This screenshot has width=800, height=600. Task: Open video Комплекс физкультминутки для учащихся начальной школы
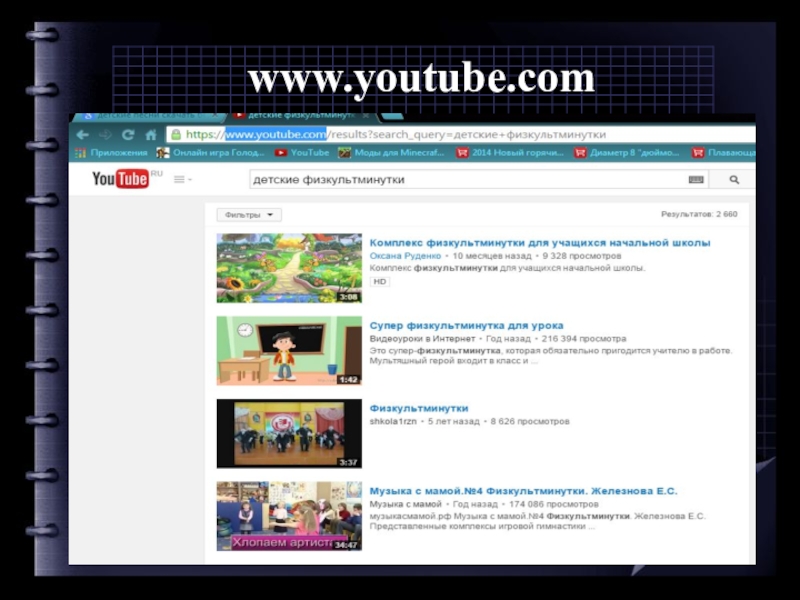(540, 243)
